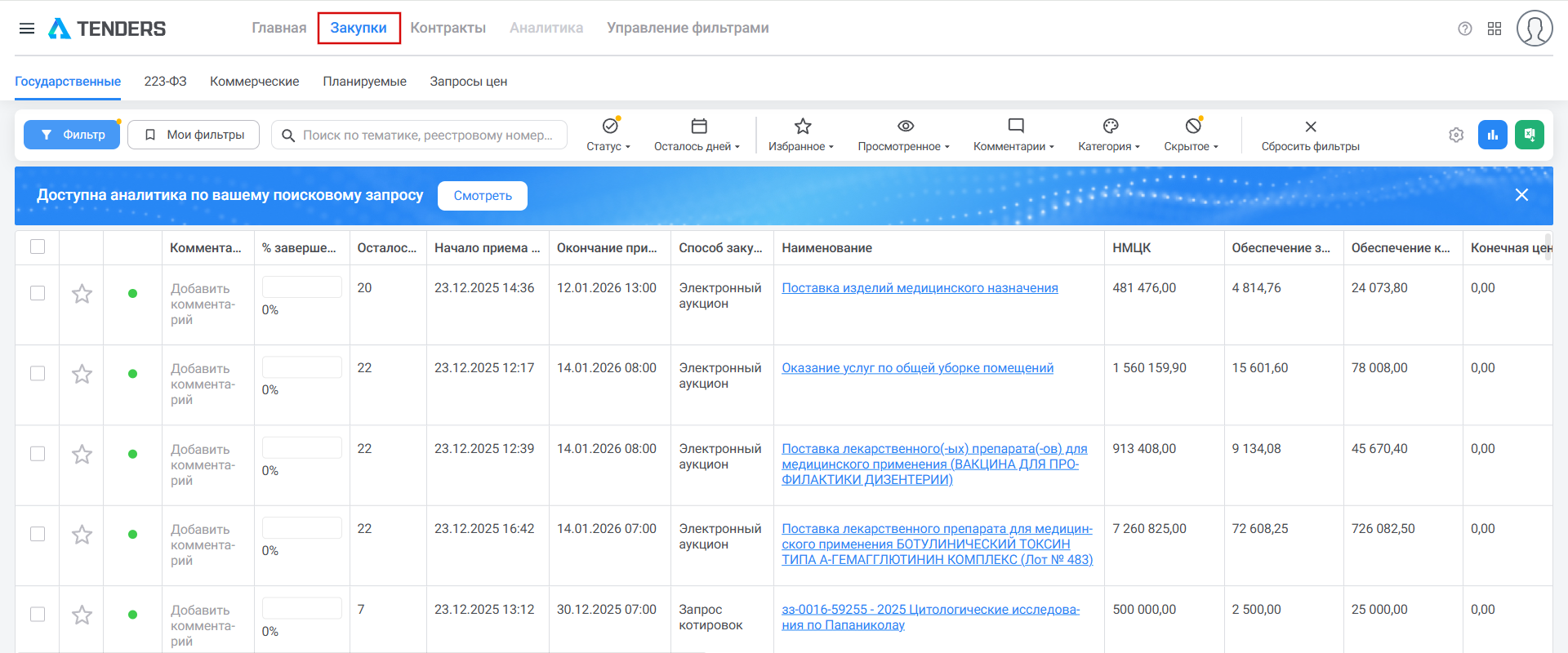This screenshot has width=1568, height=653.
Task: Open the user profile avatar
Action: 1534,29
